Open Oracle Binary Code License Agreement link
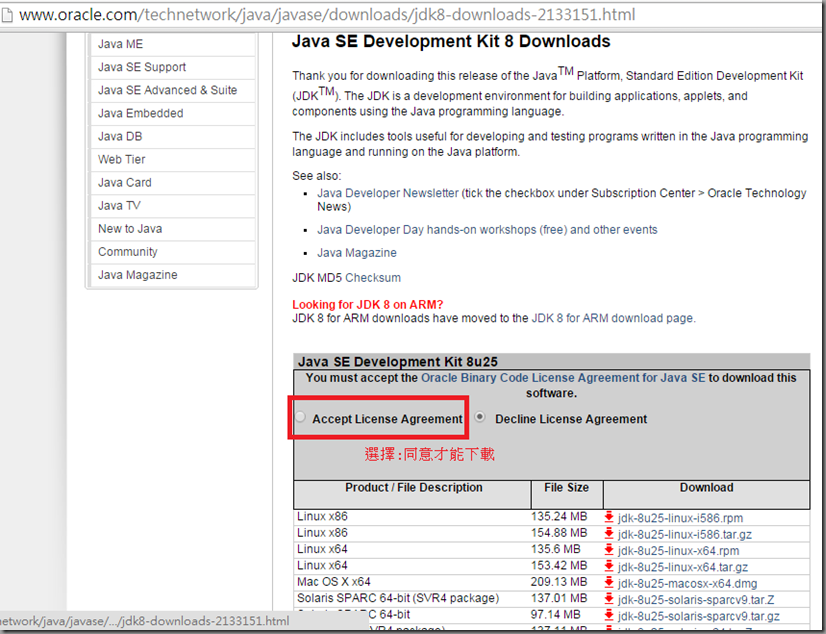Image resolution: width=826 pixels, height=634 pixels. (x=563, y=378)
